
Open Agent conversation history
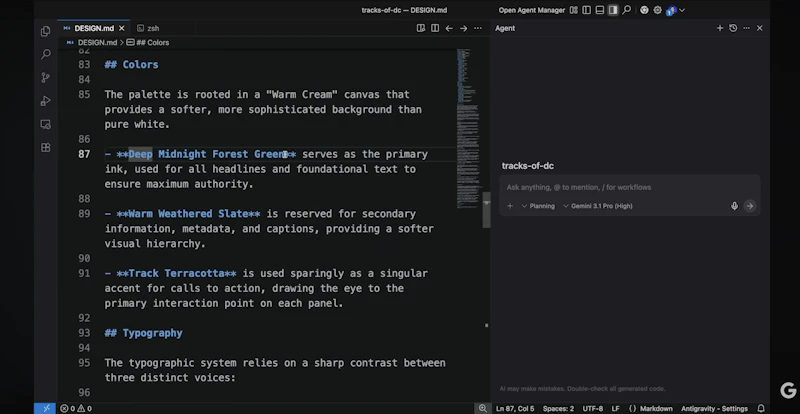tap(733, 28)
